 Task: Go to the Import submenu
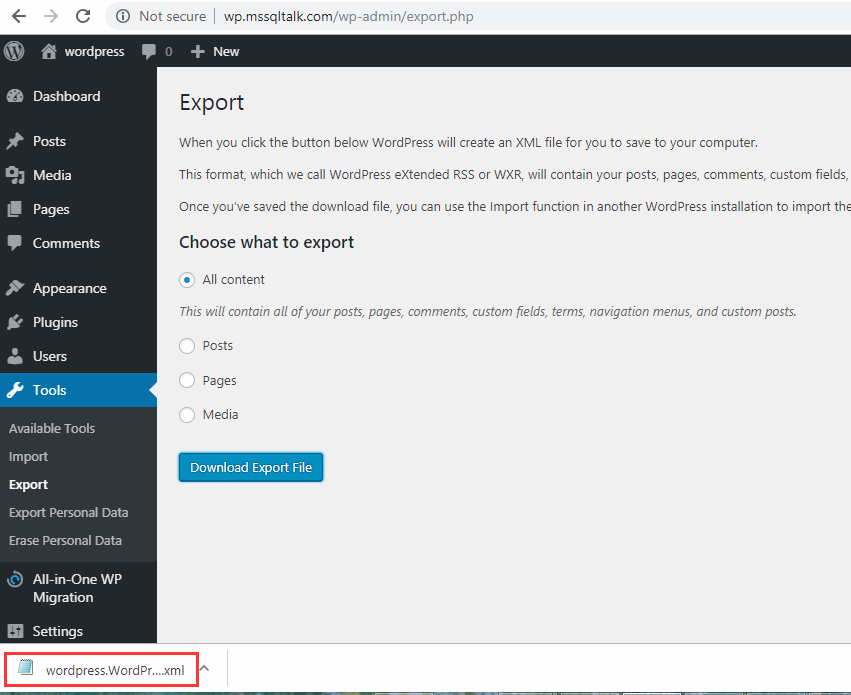28,457
